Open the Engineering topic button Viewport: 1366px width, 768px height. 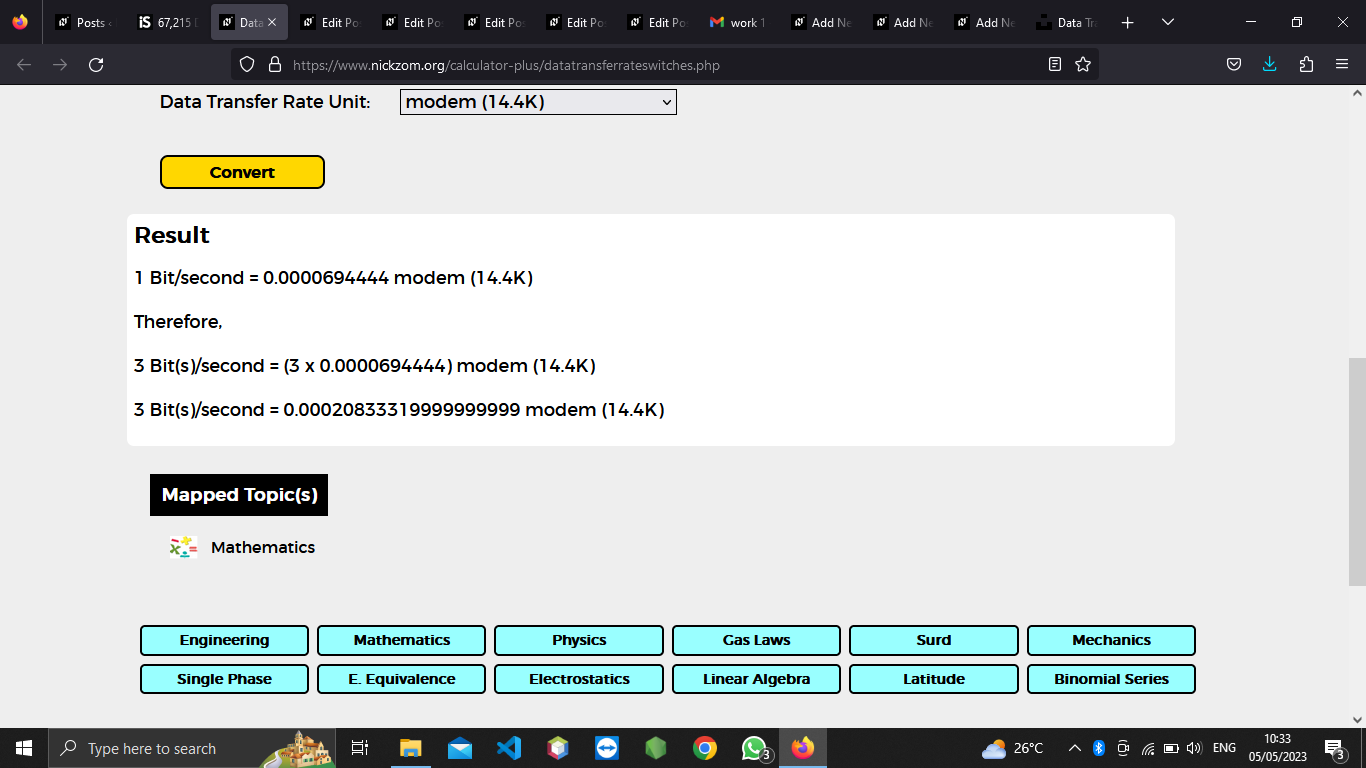pyautogui.click(x=224, y=640)
